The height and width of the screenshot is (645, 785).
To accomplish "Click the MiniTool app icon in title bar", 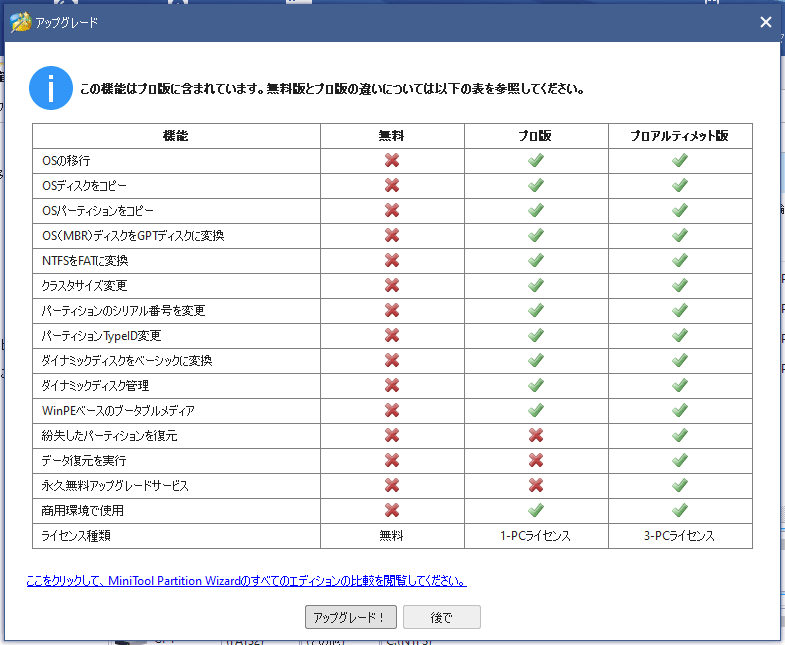I will point(19,22).
